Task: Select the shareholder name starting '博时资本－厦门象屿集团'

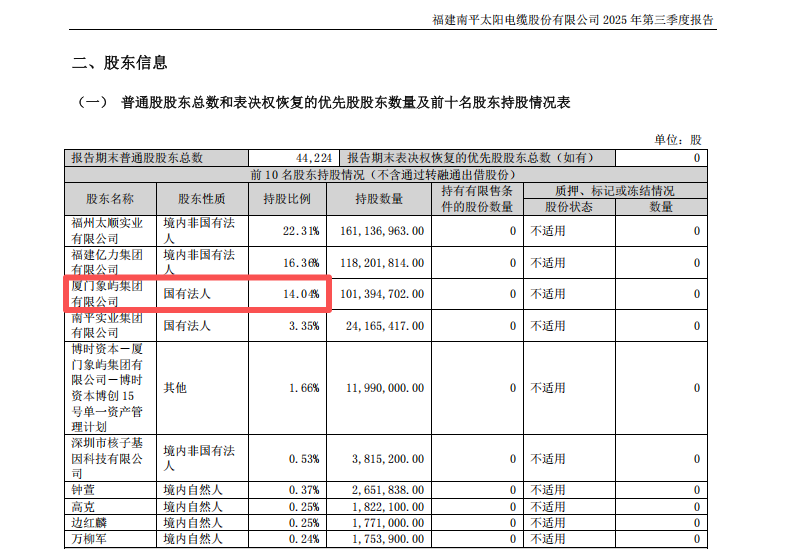Action: tap(107, 388)
